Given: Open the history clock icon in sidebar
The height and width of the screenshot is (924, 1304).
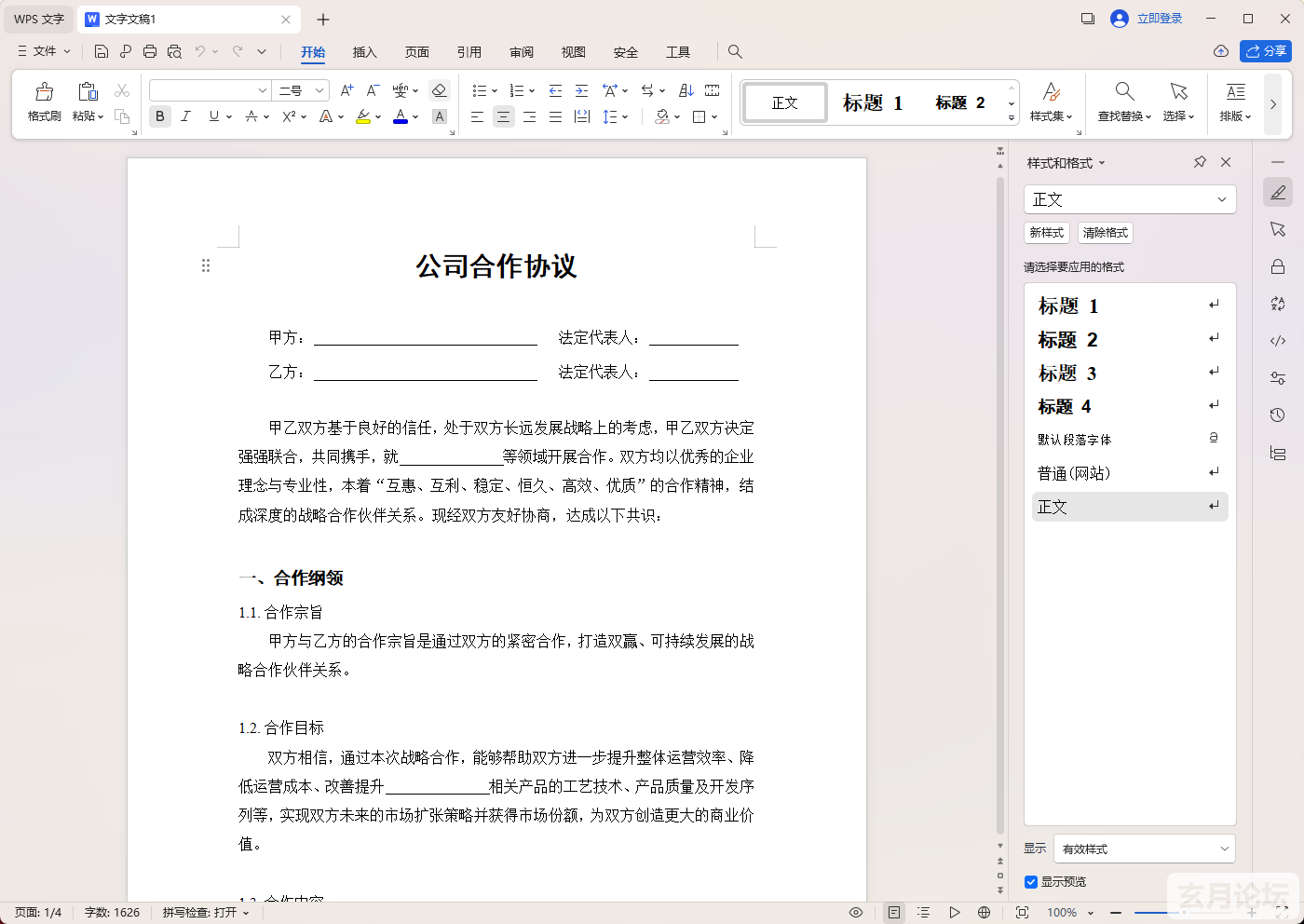Looking at the screenshot, I should click(x=1278, y=415).
